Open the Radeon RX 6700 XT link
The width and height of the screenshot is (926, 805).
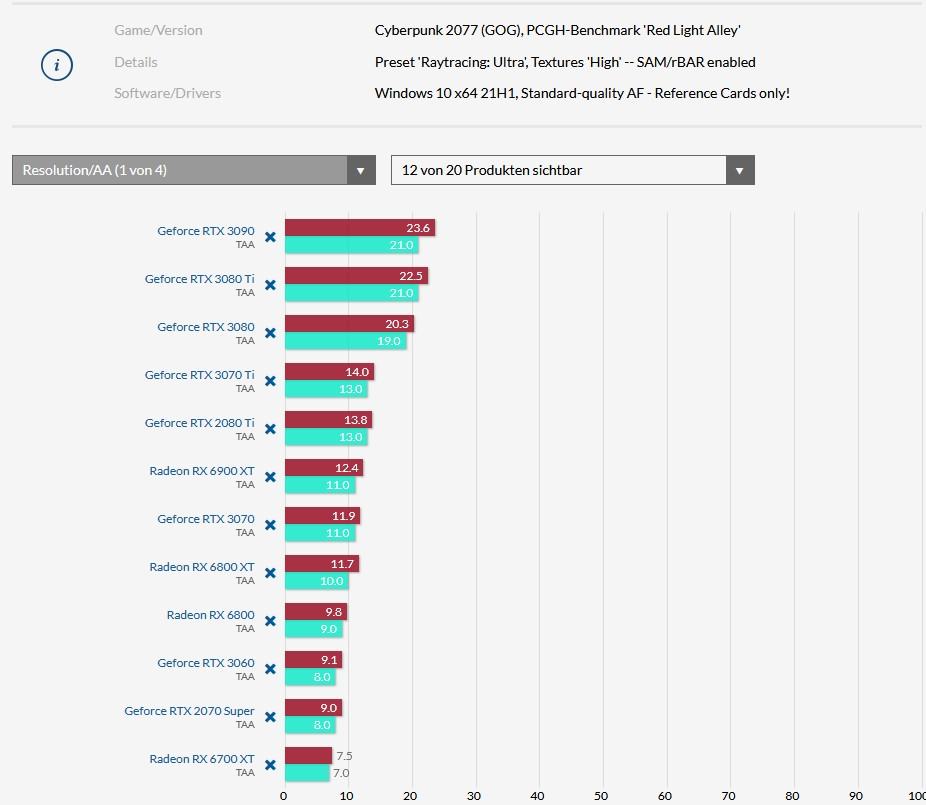click(x=202, y=759)
